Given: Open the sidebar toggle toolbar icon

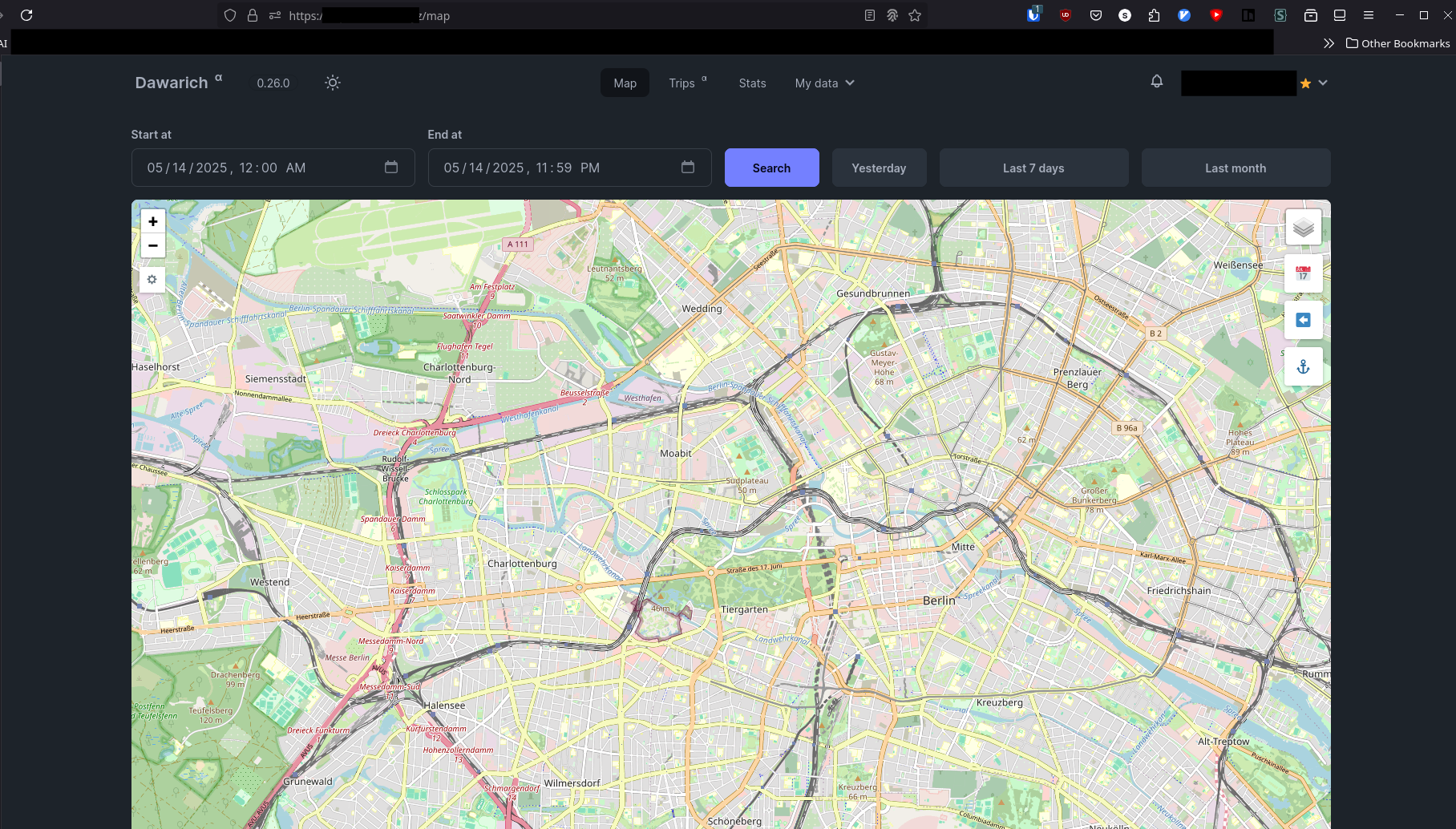Looking at the screenshot, I should pyautogui.click(x=1340, y=15).
